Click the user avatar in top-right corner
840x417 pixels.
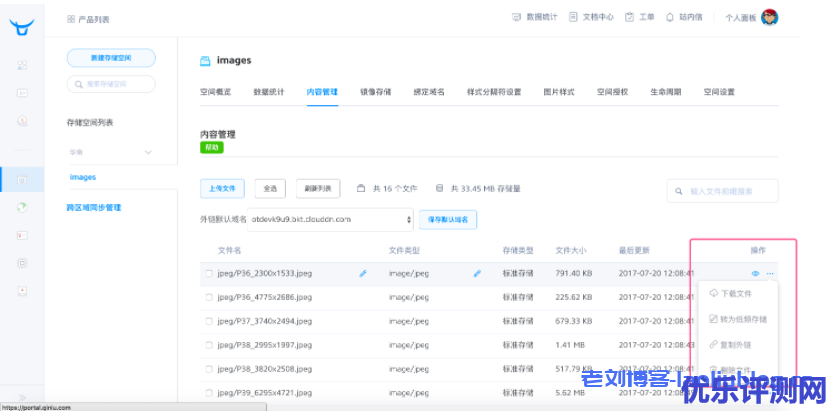tap(769, 17)
